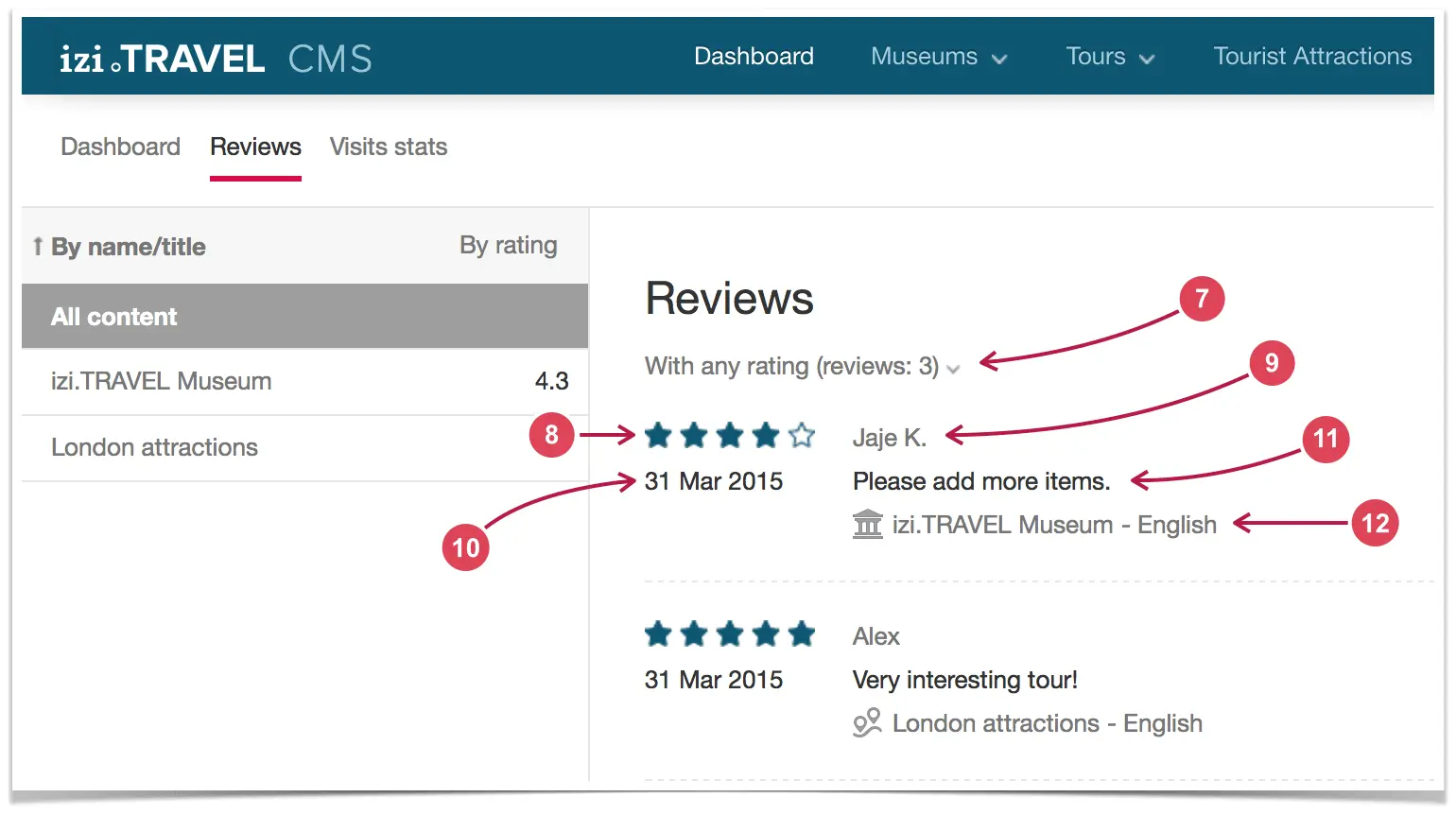1456x815 pixels.
Task: Switch to the Dashboard sub-tab
Action: point(120,147)
